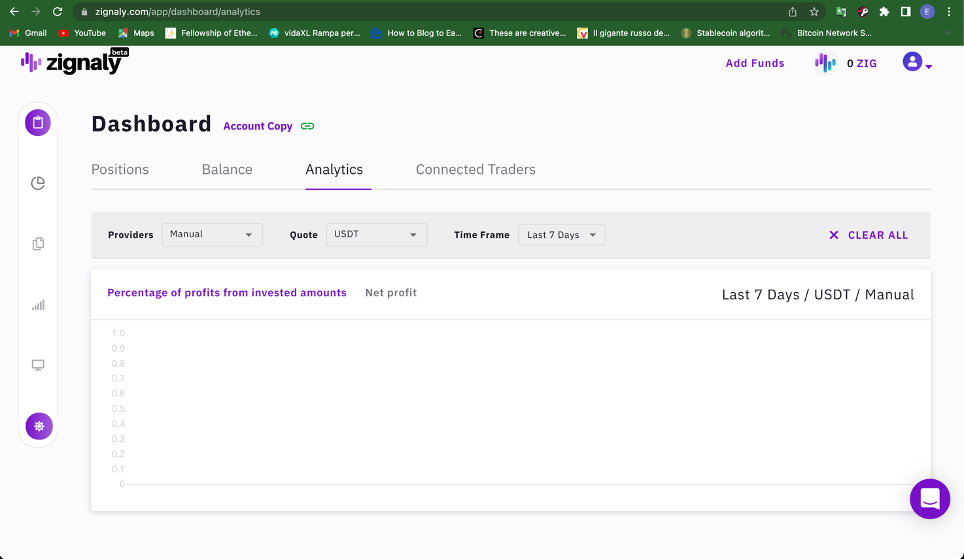Click the Dashboard page title
The width and height of the screenshot is (964, 560).
151,124
